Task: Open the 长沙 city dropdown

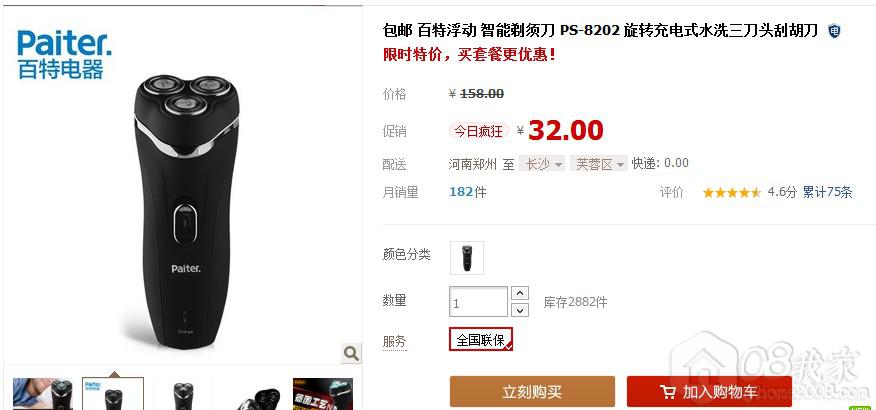Action: click(542, 164)
